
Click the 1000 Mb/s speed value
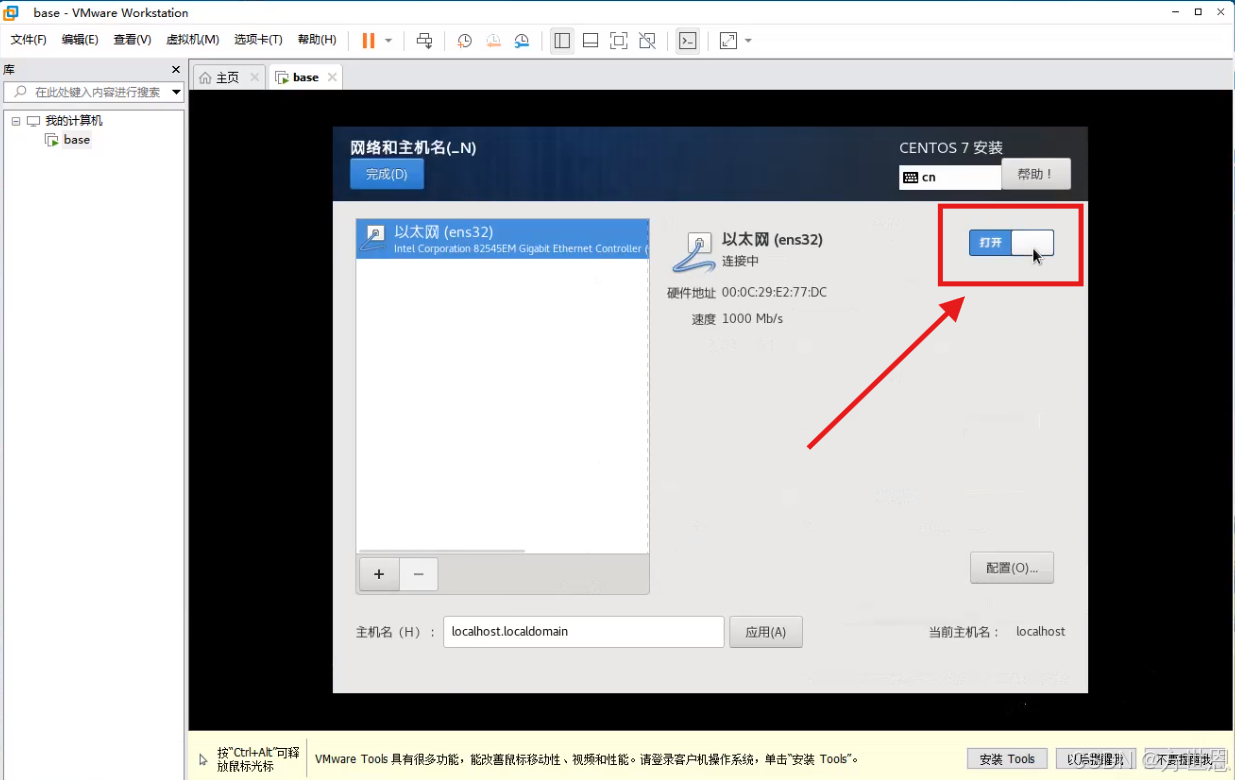click(x=752, y=319)
